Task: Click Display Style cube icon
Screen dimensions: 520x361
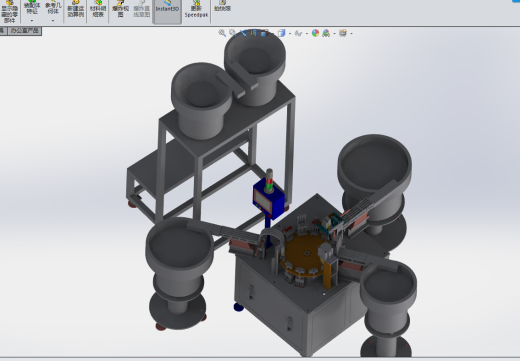Action: click(x=282, y=33)
